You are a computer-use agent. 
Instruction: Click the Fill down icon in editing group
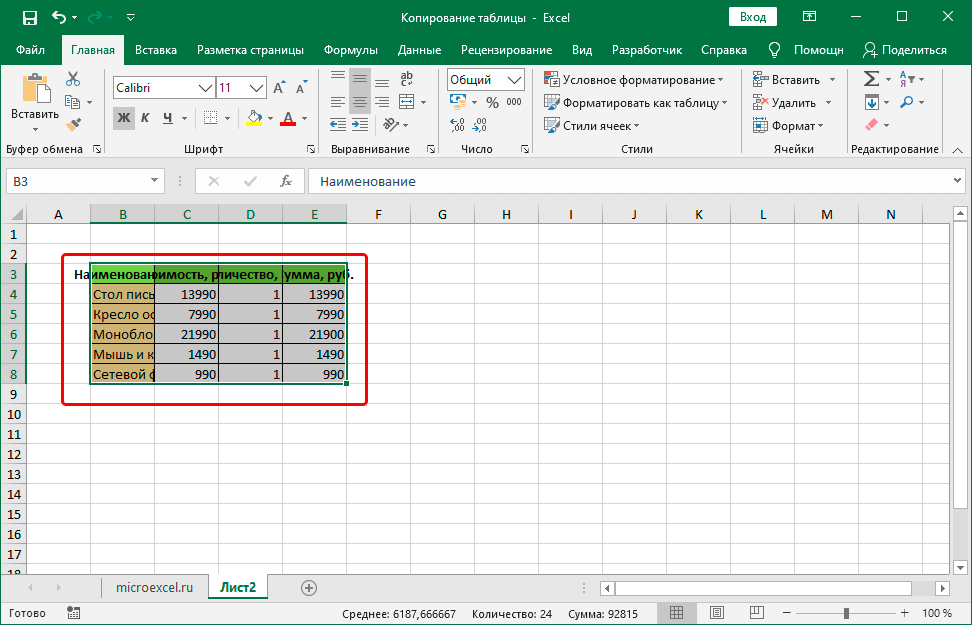(872, 102)
